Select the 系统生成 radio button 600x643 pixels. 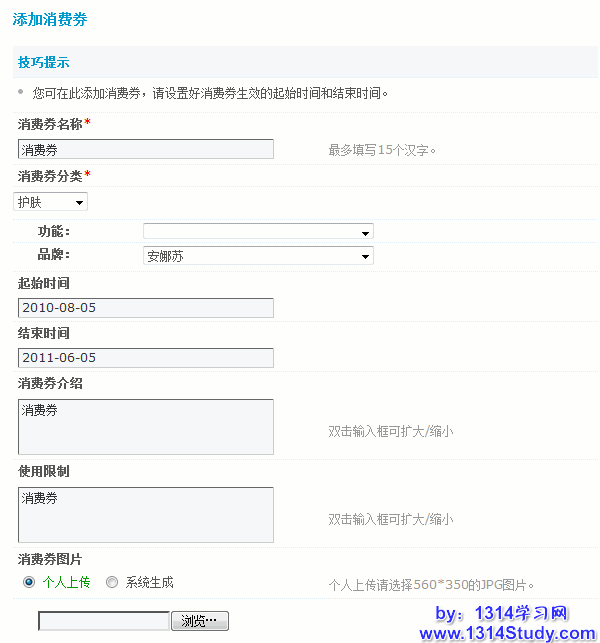[112, 582]
